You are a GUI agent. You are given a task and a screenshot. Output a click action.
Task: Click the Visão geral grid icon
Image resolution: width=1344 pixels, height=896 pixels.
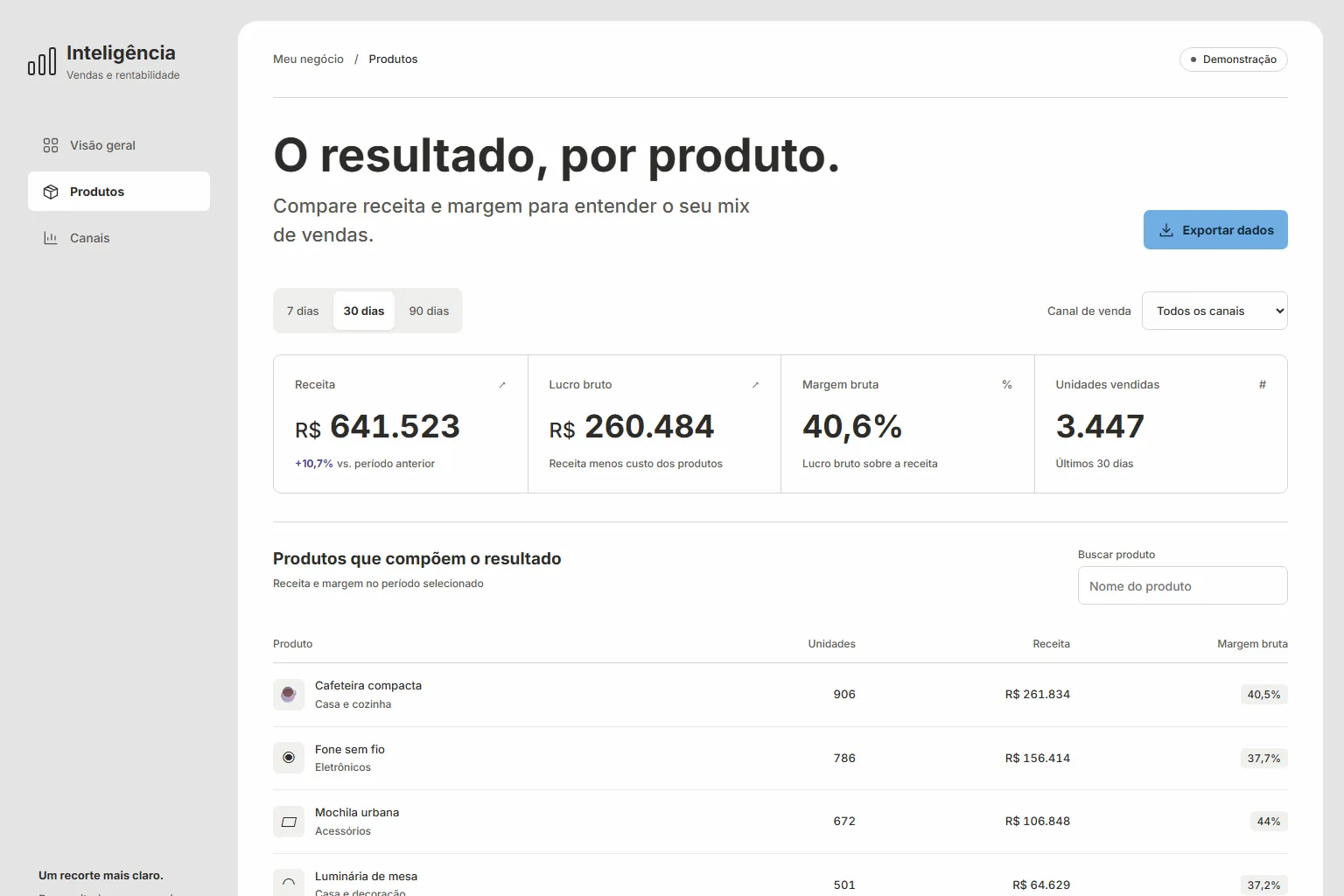point(51,145)
